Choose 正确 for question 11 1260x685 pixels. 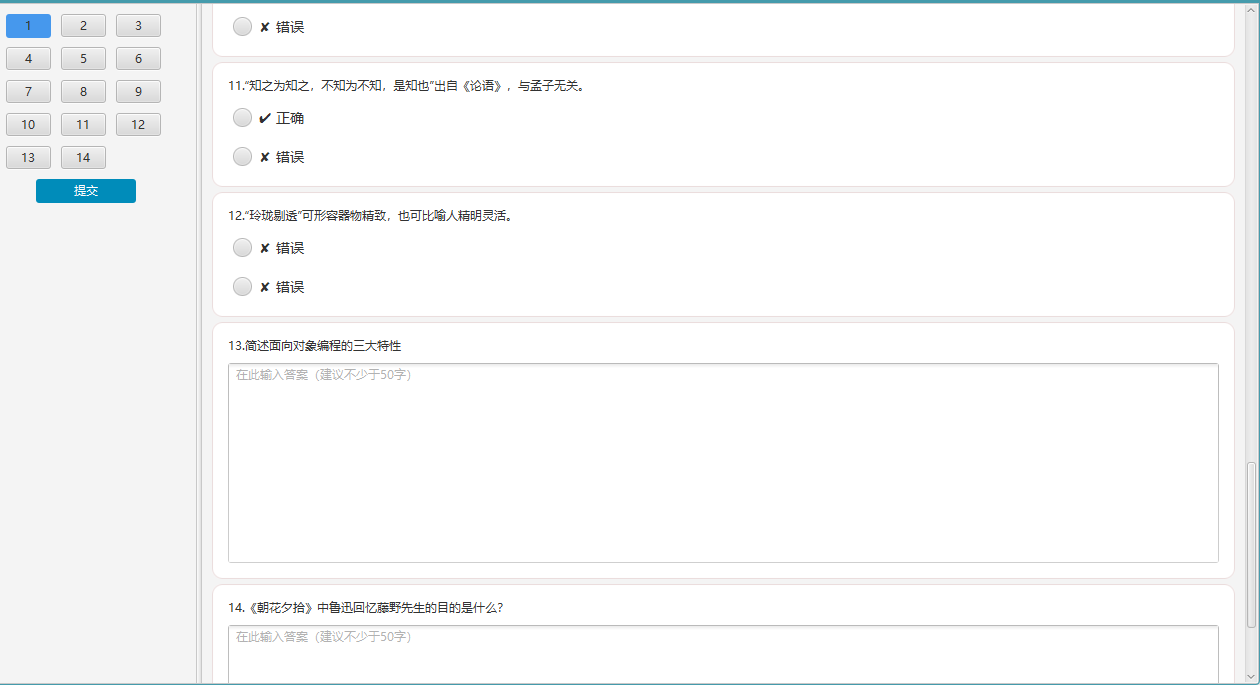click(242, 118)
